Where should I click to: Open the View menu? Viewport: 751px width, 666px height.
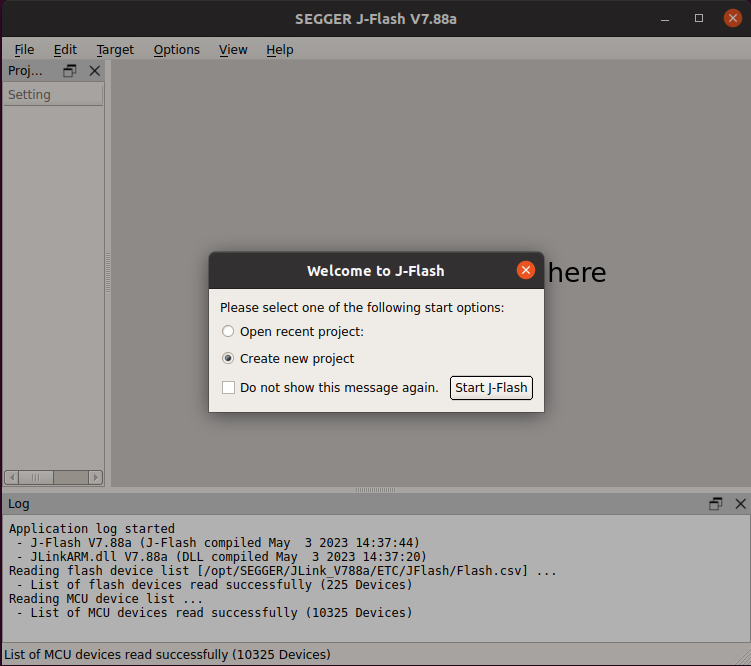pyautogui.click(x=233, y=50)
